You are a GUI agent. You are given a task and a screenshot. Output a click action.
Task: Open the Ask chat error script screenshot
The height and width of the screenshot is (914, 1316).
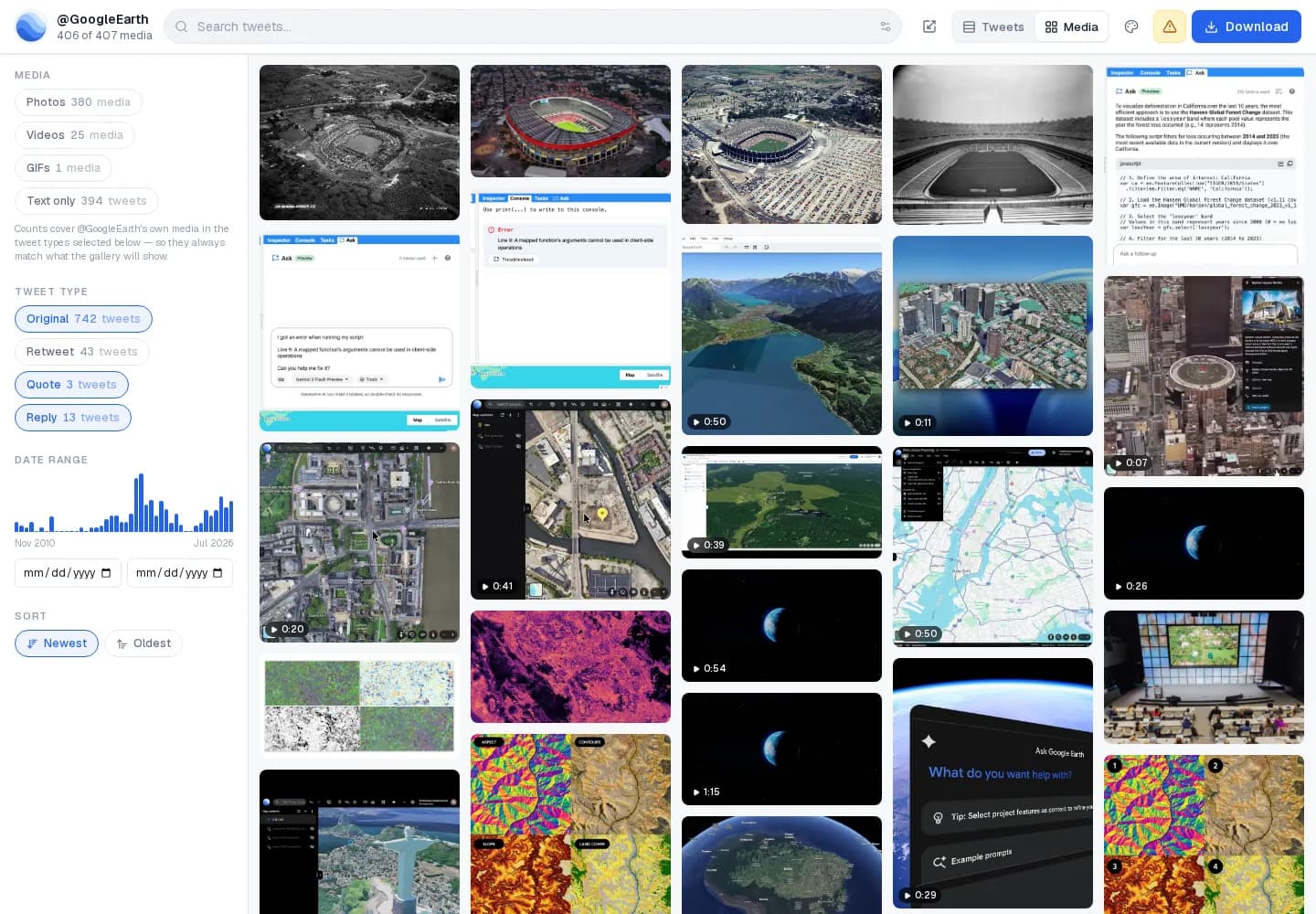pyautogui.click(x=359, y=332)
